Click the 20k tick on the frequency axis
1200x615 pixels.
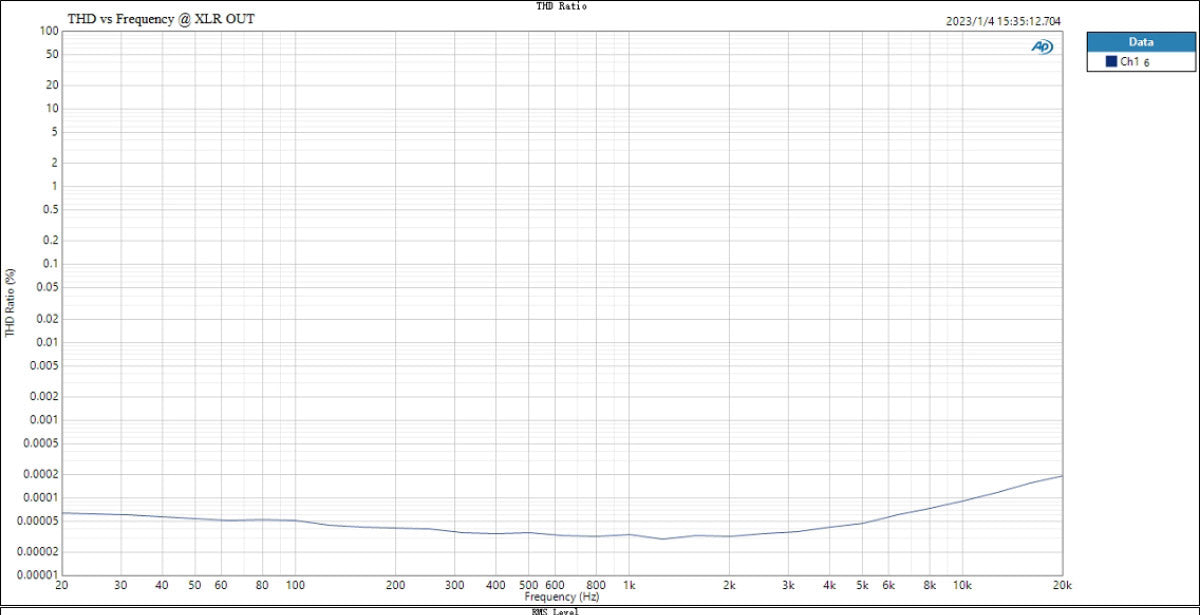click(x=1061, y=585)
